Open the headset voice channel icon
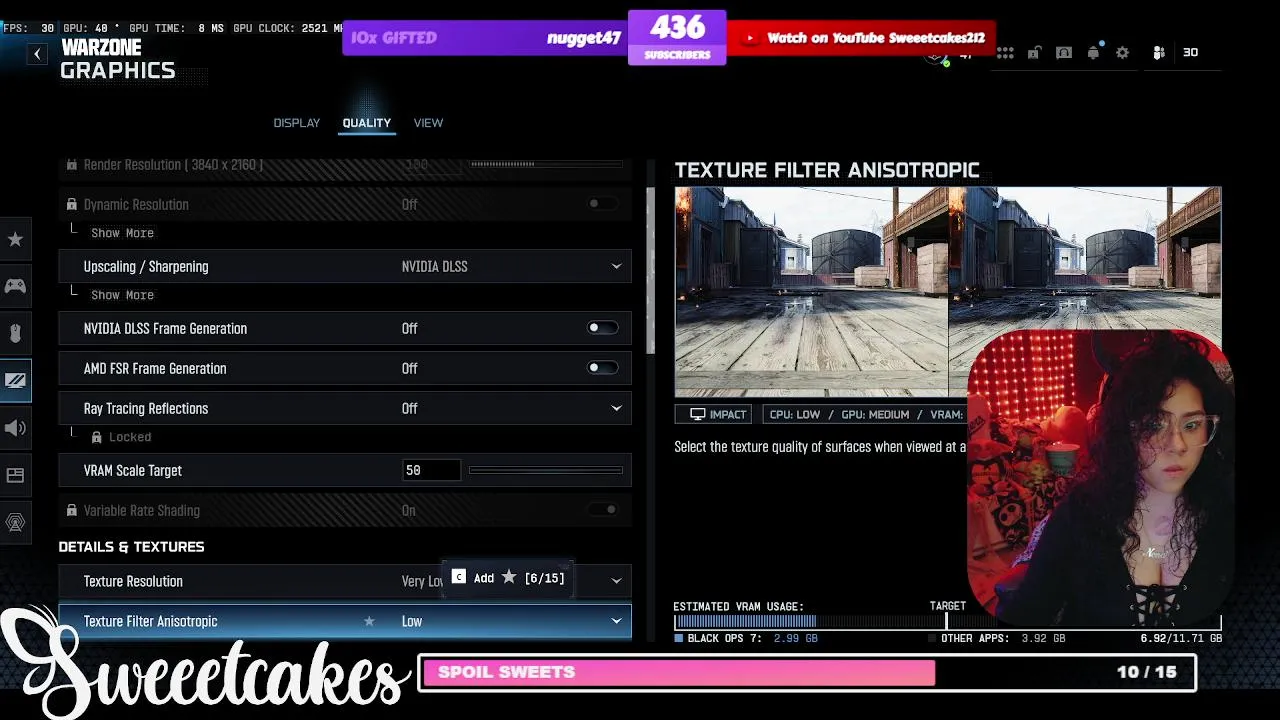1280x720 pixels. 1064,53
